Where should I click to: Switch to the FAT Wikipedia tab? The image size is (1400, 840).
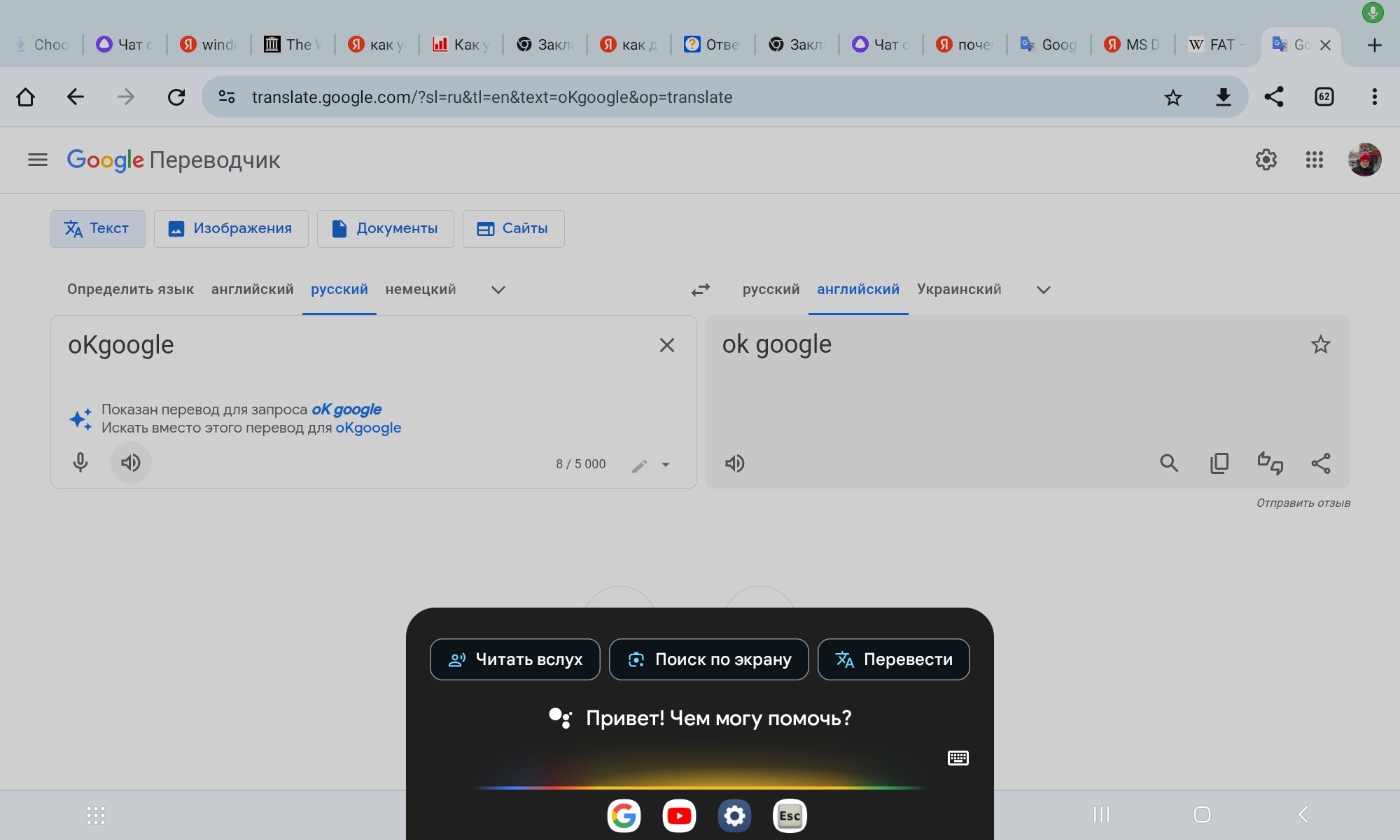(1217, 45)
